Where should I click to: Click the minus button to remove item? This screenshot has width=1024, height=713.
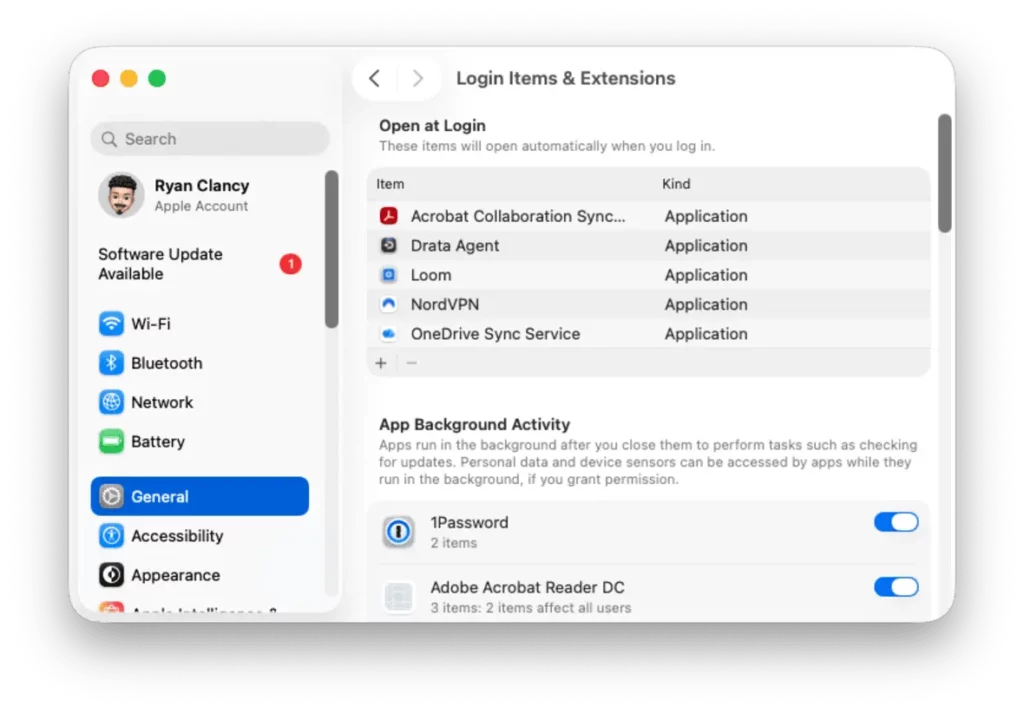click(411, 363)
